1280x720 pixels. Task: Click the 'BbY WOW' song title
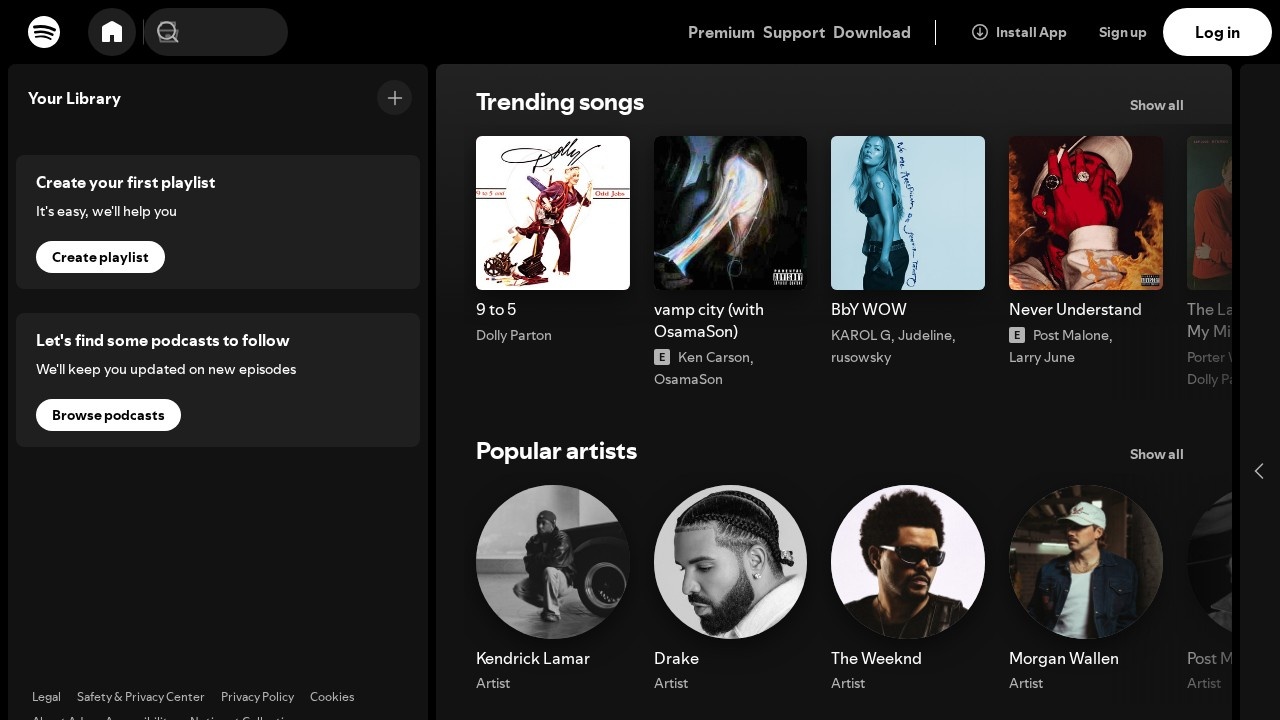(x=869, y=309)
